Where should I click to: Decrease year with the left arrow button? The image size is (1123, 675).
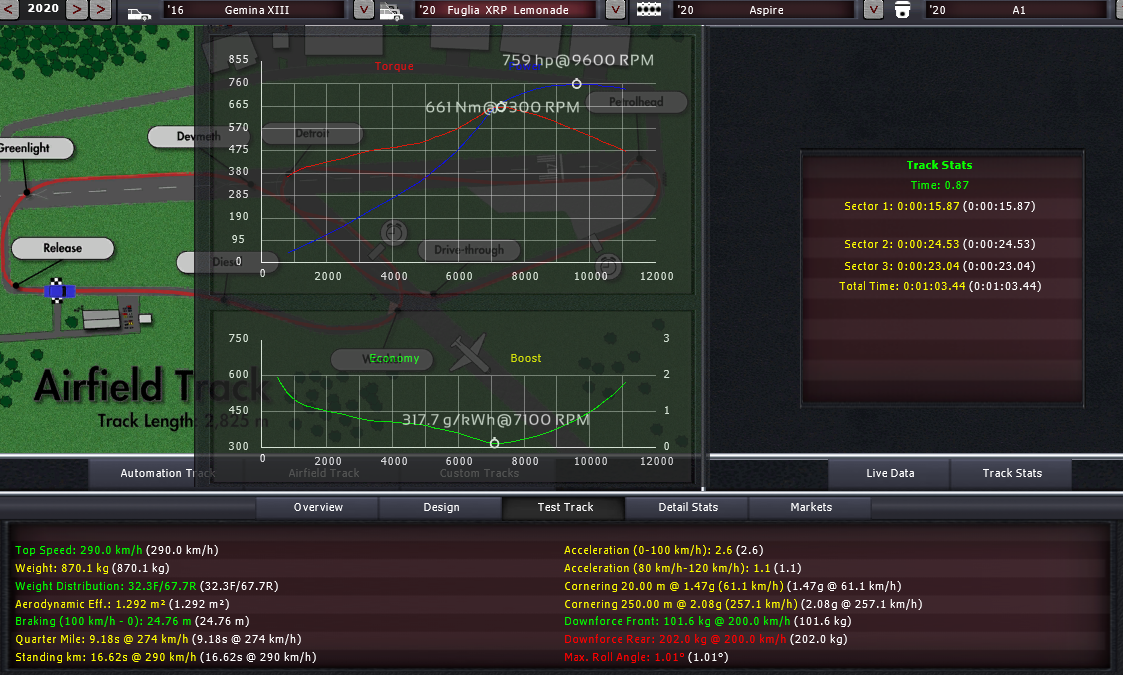pos(76,10)
